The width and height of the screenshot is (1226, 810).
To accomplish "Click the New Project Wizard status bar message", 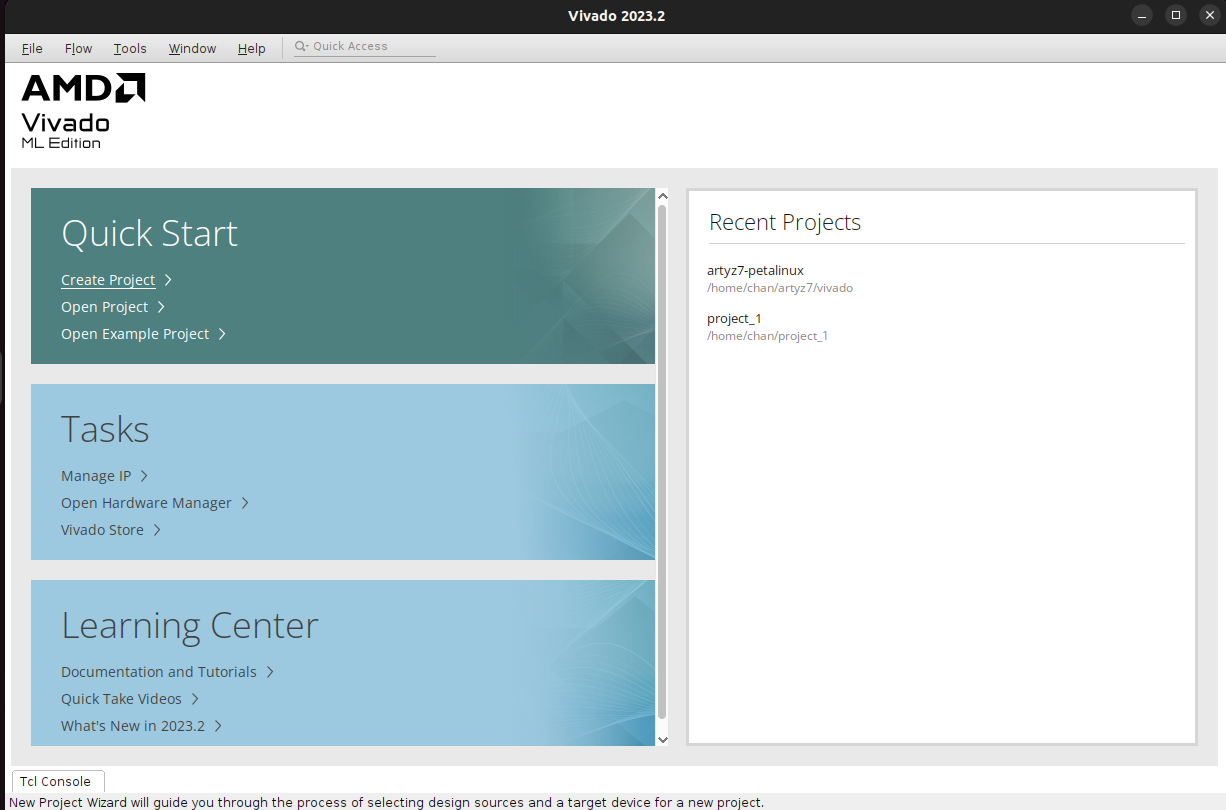I will [386, 802].
